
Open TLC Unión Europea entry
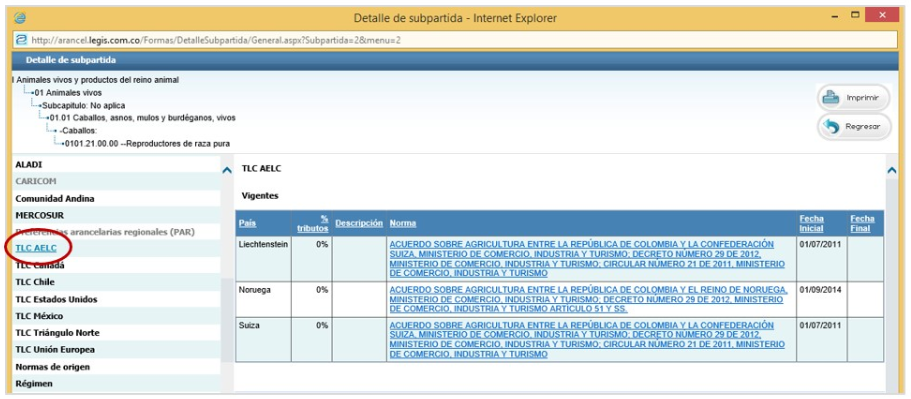(x=55, y=350)
